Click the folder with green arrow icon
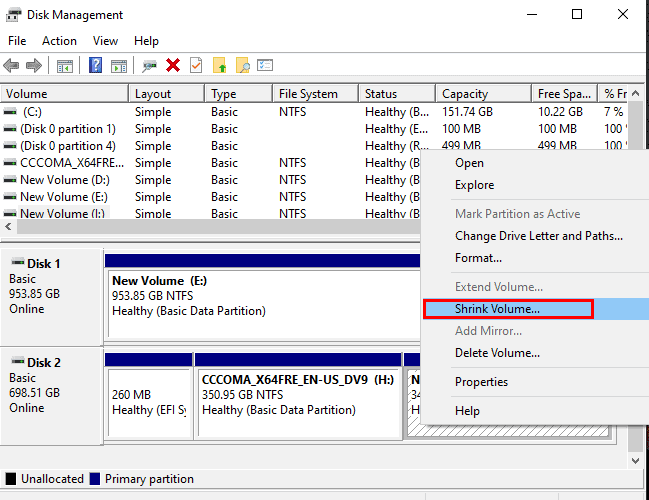This screenshot has width=649, height=500. point(219,65)
